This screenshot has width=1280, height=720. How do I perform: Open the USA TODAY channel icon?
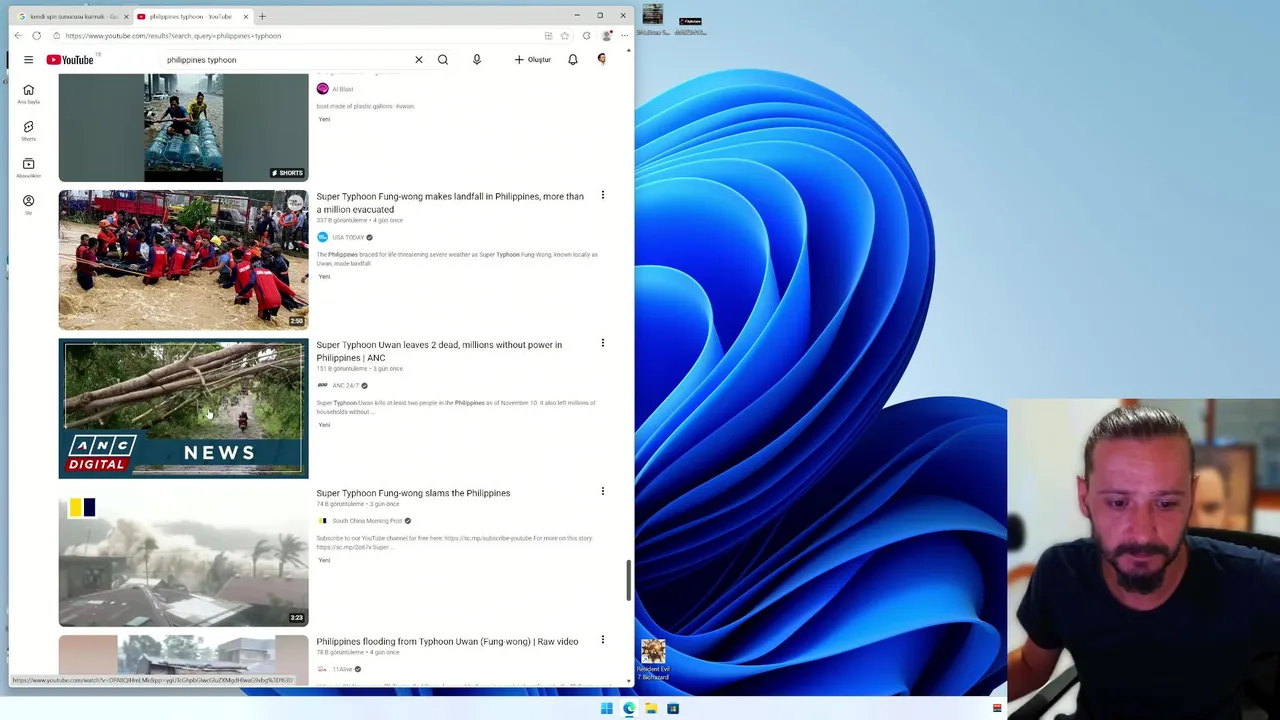tap(322, 237)
